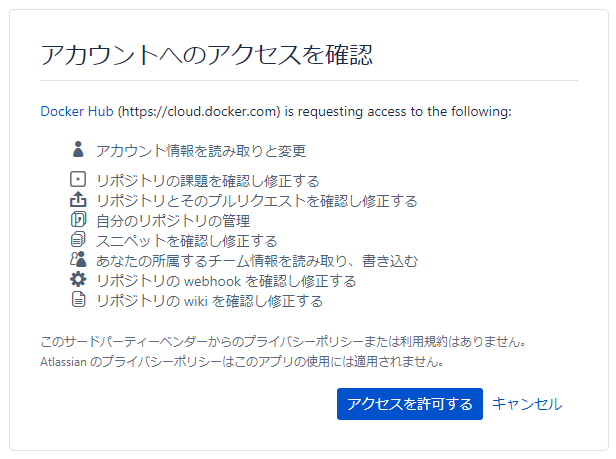The image size is (616, 459).
Task: Click the third-party vendor privacy policy notice
Action: point(283,341)
